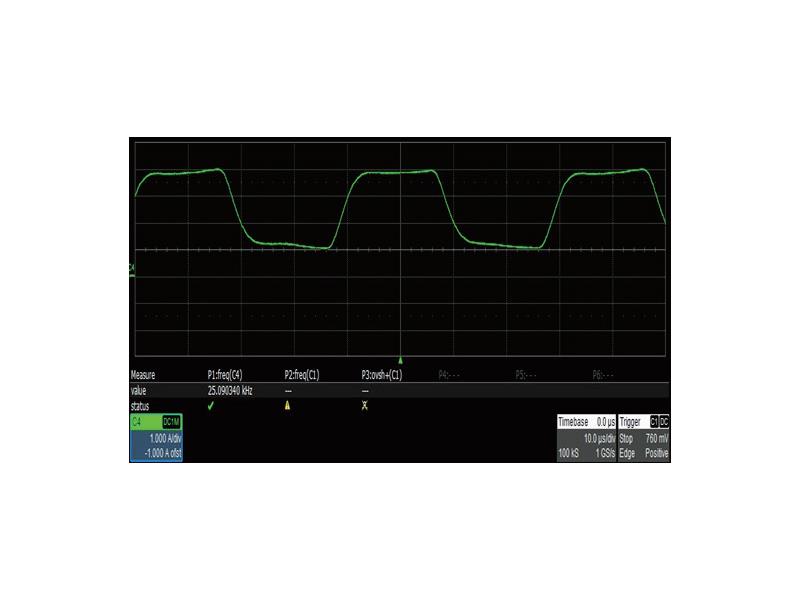Click the value row label

[x=138, y=391]
